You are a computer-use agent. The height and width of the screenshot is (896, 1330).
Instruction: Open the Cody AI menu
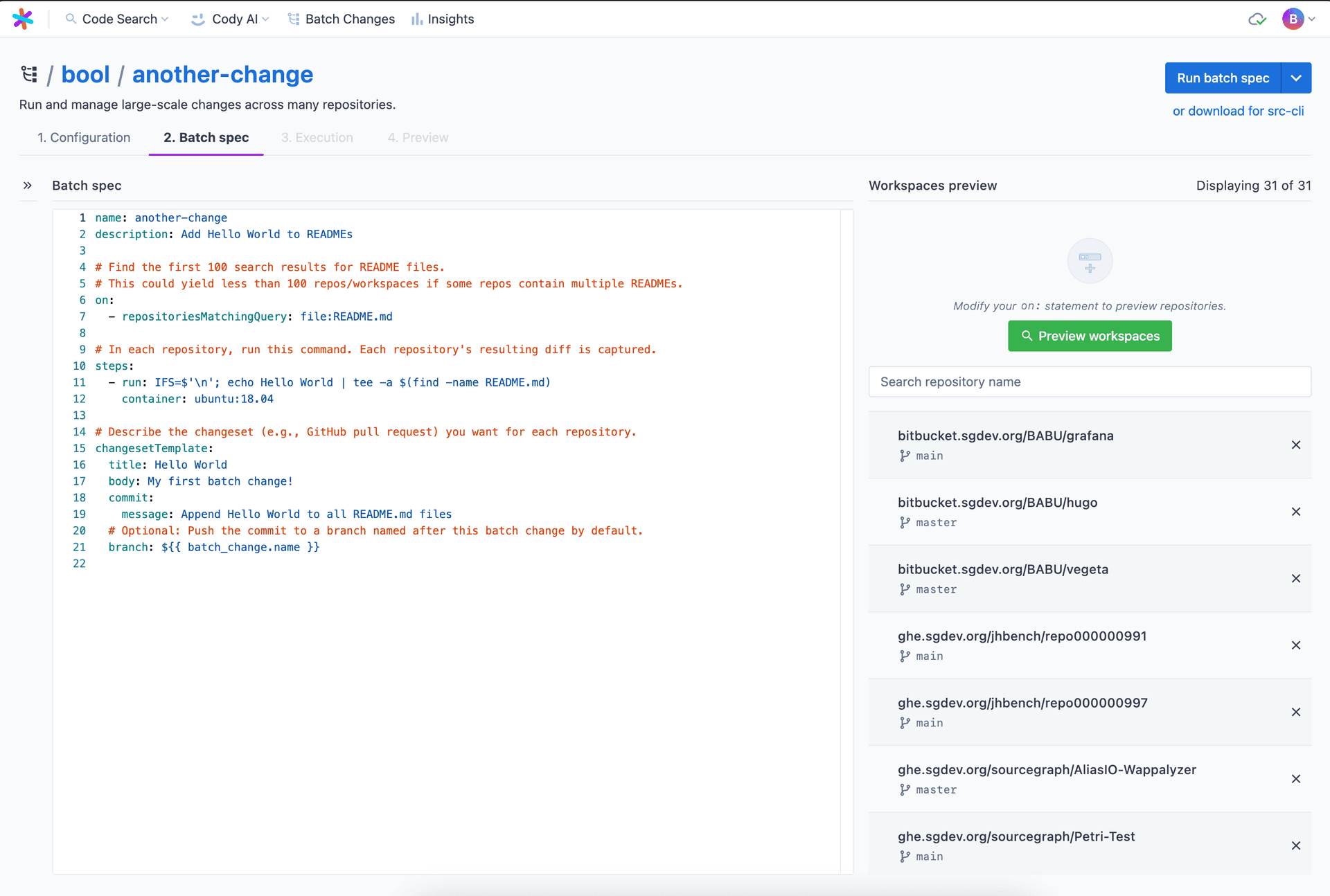click(230, 19)
